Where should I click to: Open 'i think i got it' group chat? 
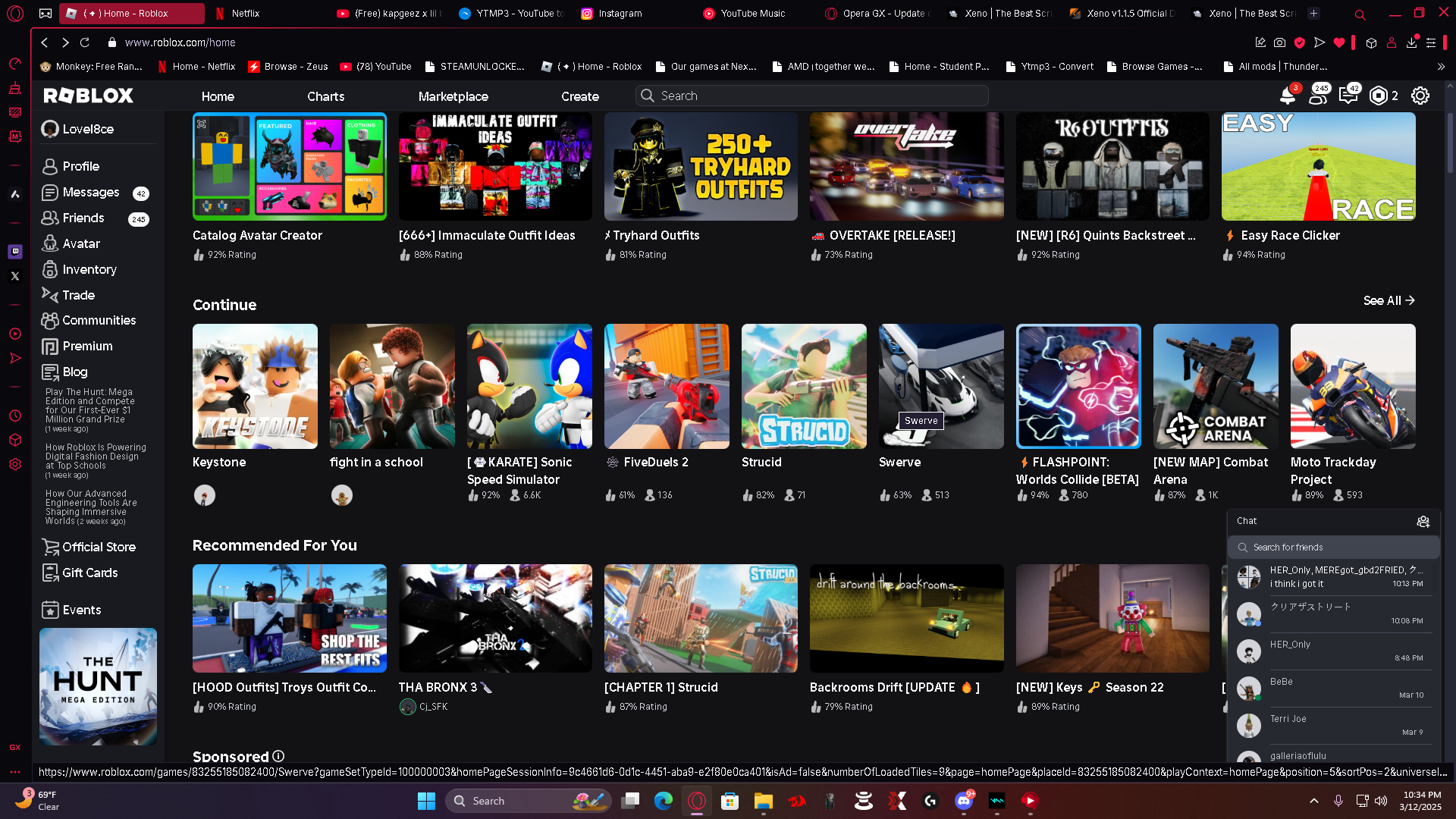tap(1334, 576)
